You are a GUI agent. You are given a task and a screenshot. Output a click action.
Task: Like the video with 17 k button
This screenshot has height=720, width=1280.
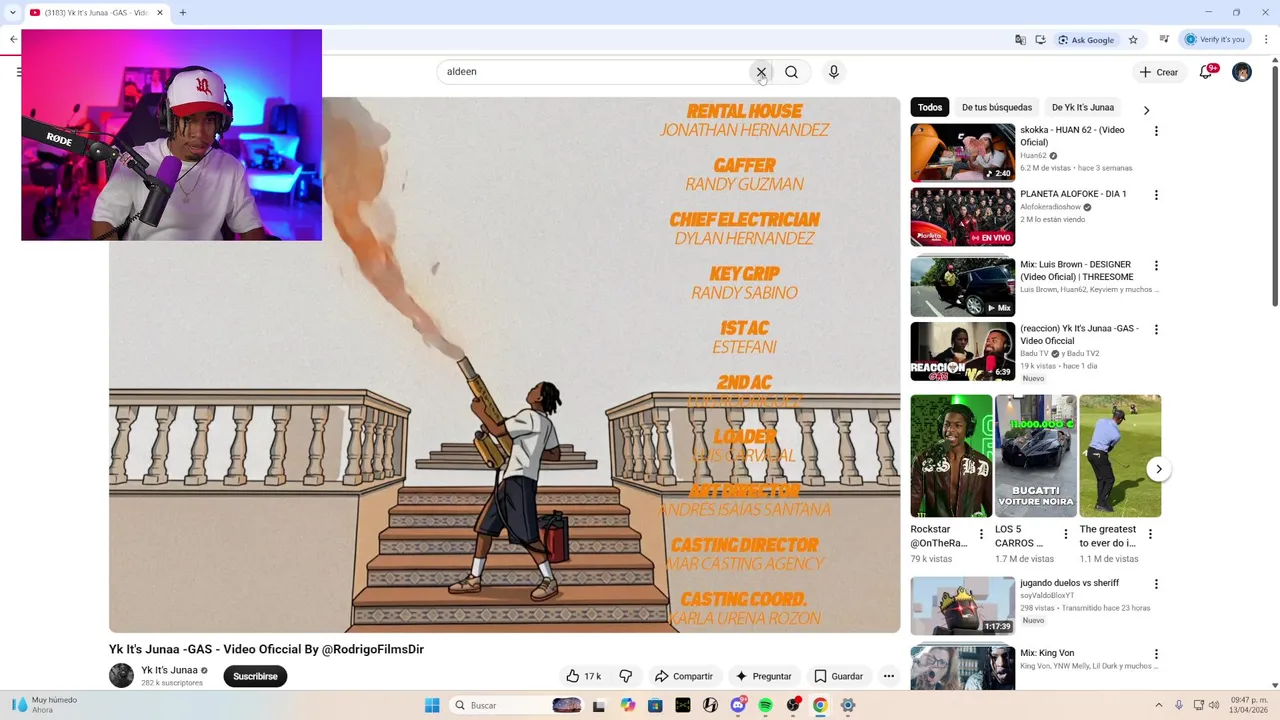pyautogui.click(x=583, y=676)
